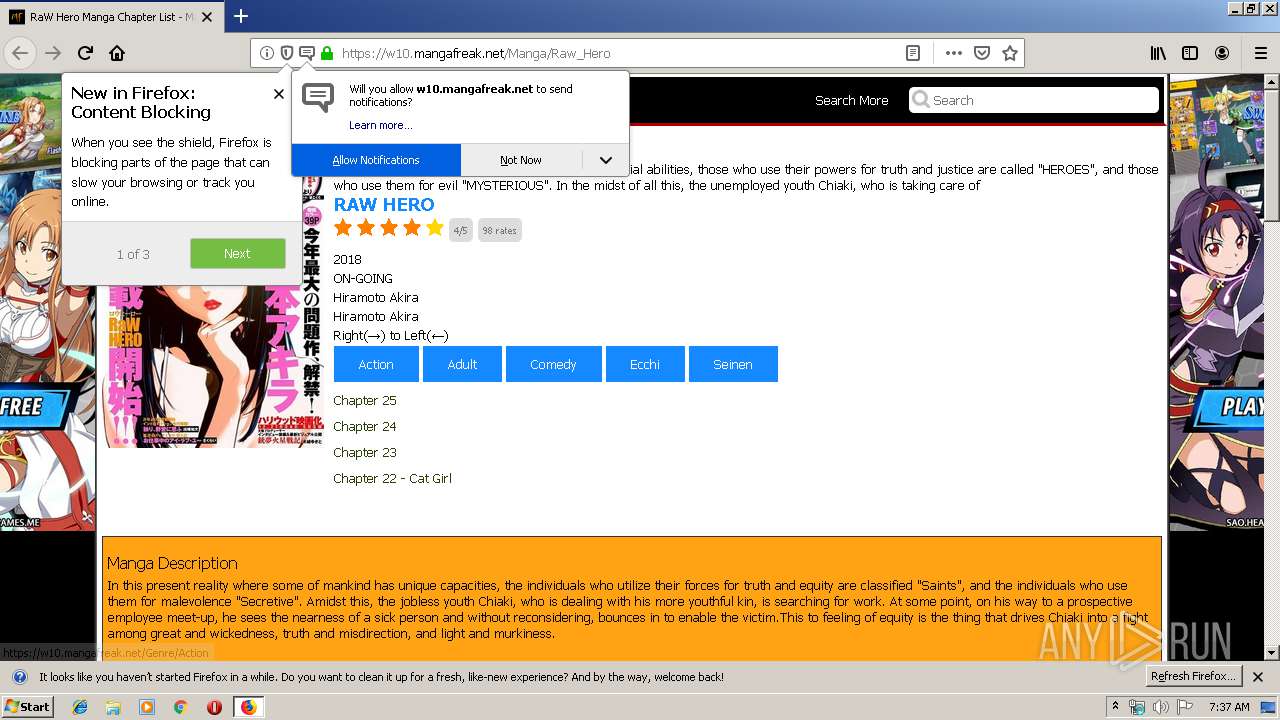Click the URL address field
Screen dimensions: 1280x720
click(618, 53)
